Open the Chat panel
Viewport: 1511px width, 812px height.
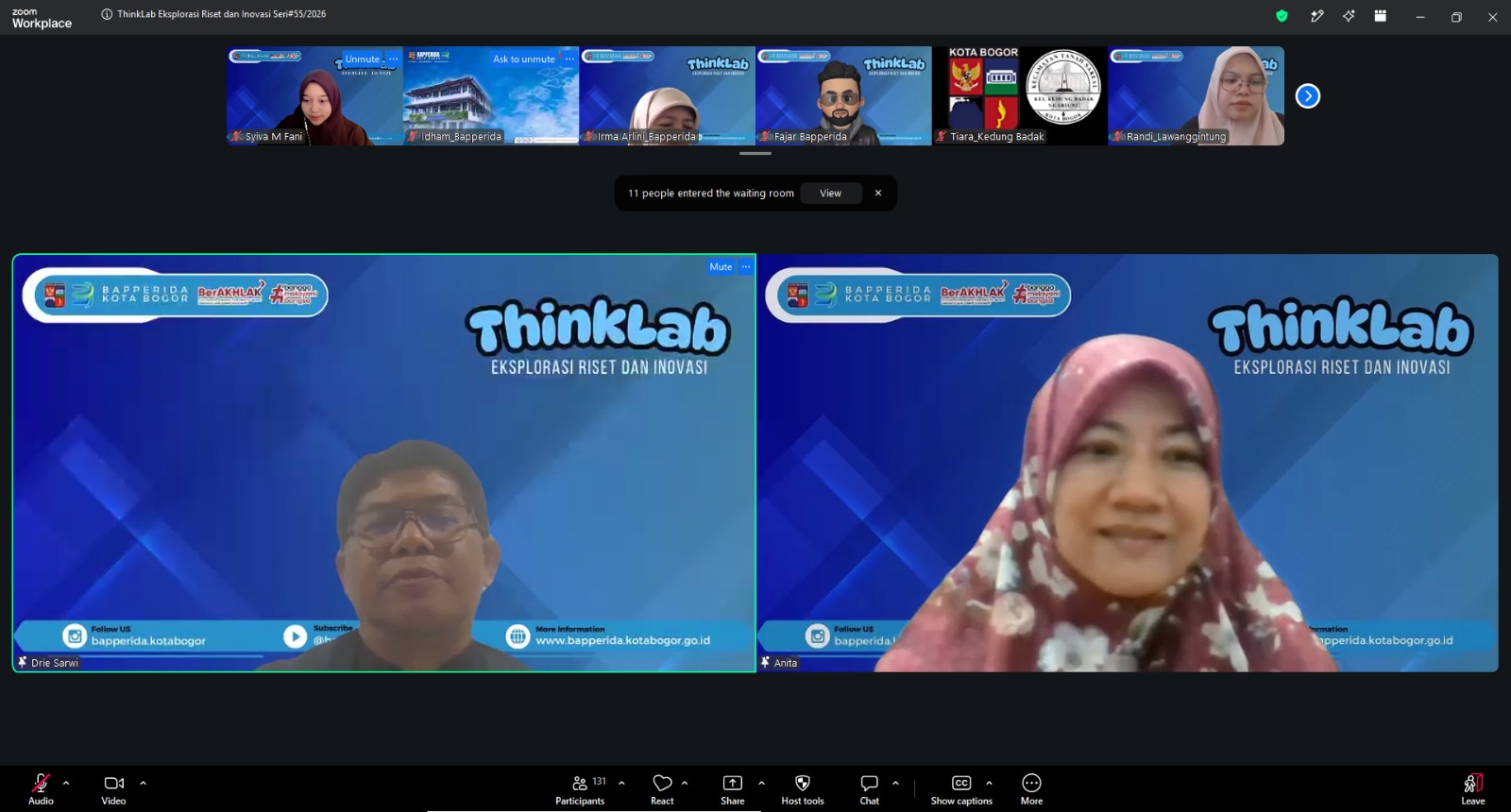pos(869,788)
